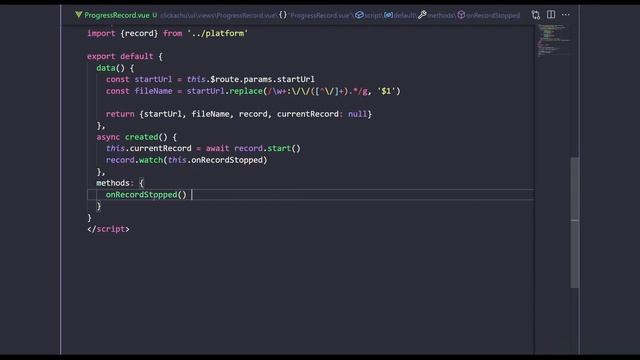Select the methods breadcrumb item
This screenshot has height=360, width=640.
[436, 16]
